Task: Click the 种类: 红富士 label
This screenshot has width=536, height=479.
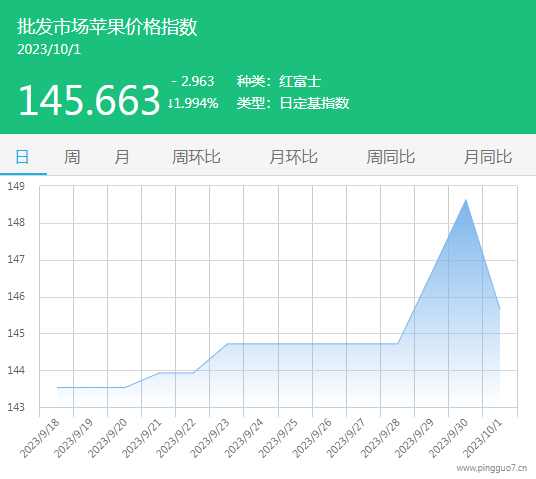Action: tap(279, 81)
